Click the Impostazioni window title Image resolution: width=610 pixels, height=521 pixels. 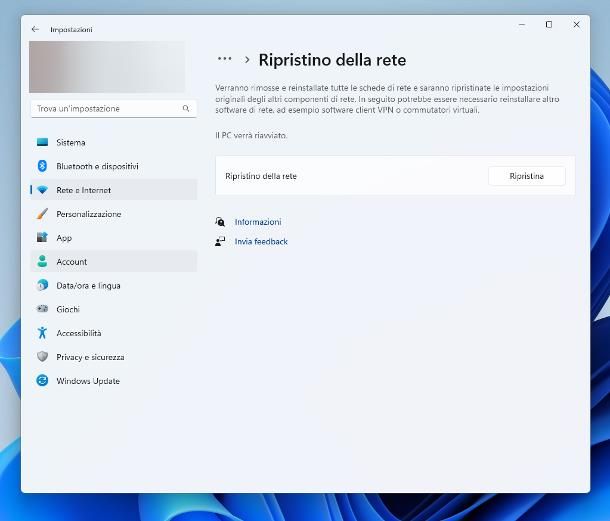pos(71,30)
